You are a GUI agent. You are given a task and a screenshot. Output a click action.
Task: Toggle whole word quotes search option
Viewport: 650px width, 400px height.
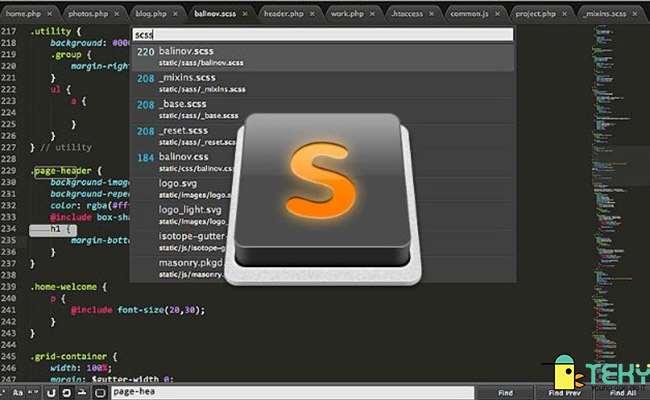[33, 392]
